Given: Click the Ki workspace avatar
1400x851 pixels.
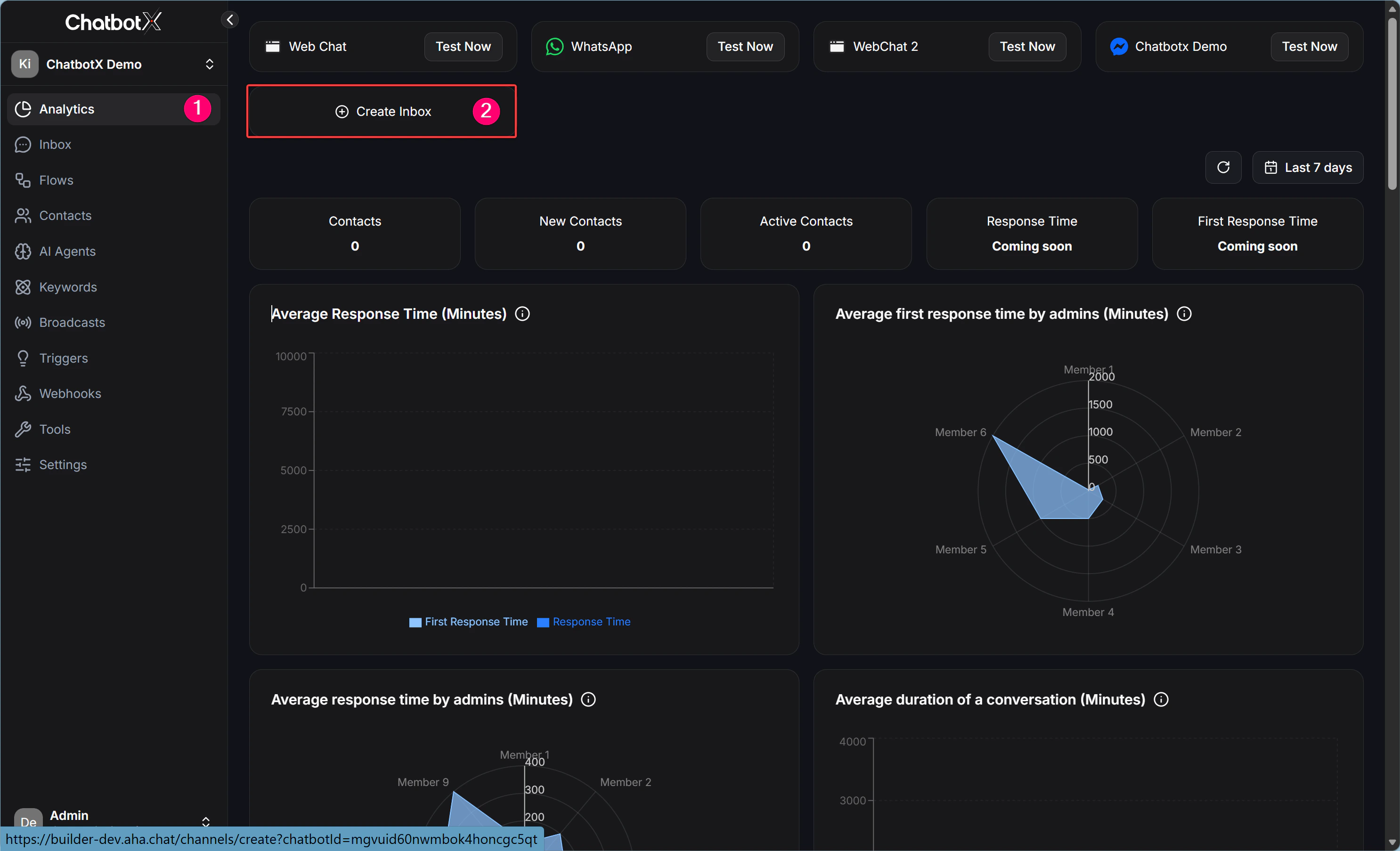Looking at the screenshot, I should (24, 64).
